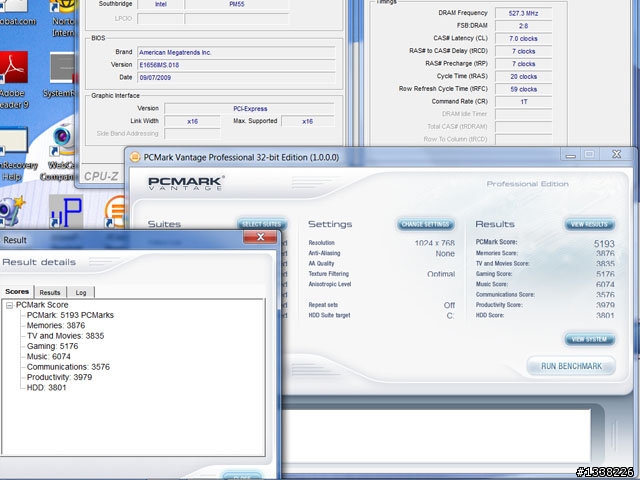Maximize the PCMark Vantage window
This screenshot has width=640, height=480.
[589, 154]
